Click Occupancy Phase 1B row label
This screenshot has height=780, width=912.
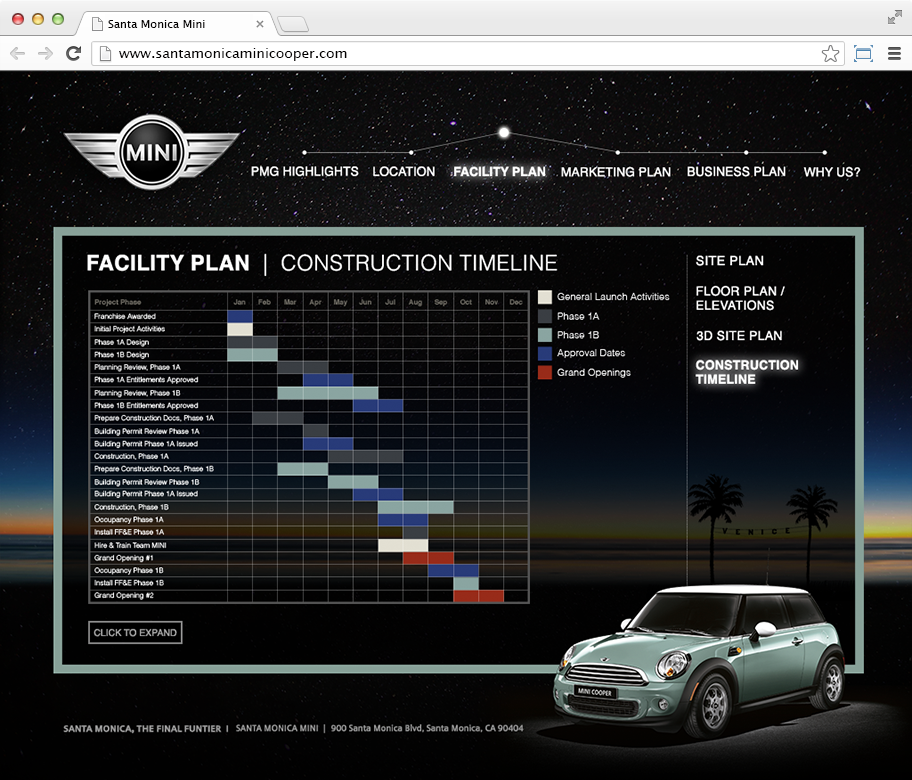click(129, 570)
